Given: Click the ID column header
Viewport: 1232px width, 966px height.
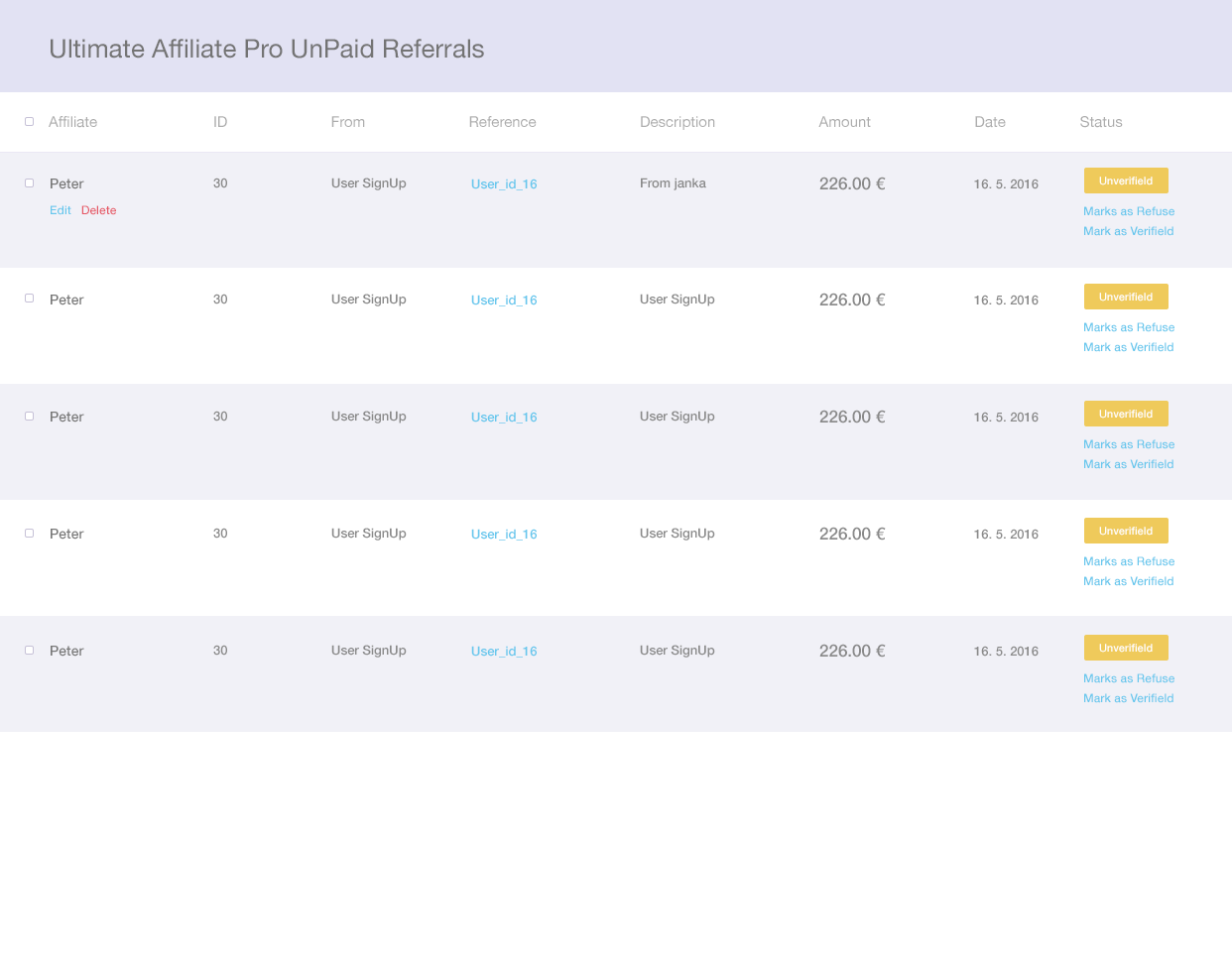Looking at the screenshot, I should pos(220,122).
